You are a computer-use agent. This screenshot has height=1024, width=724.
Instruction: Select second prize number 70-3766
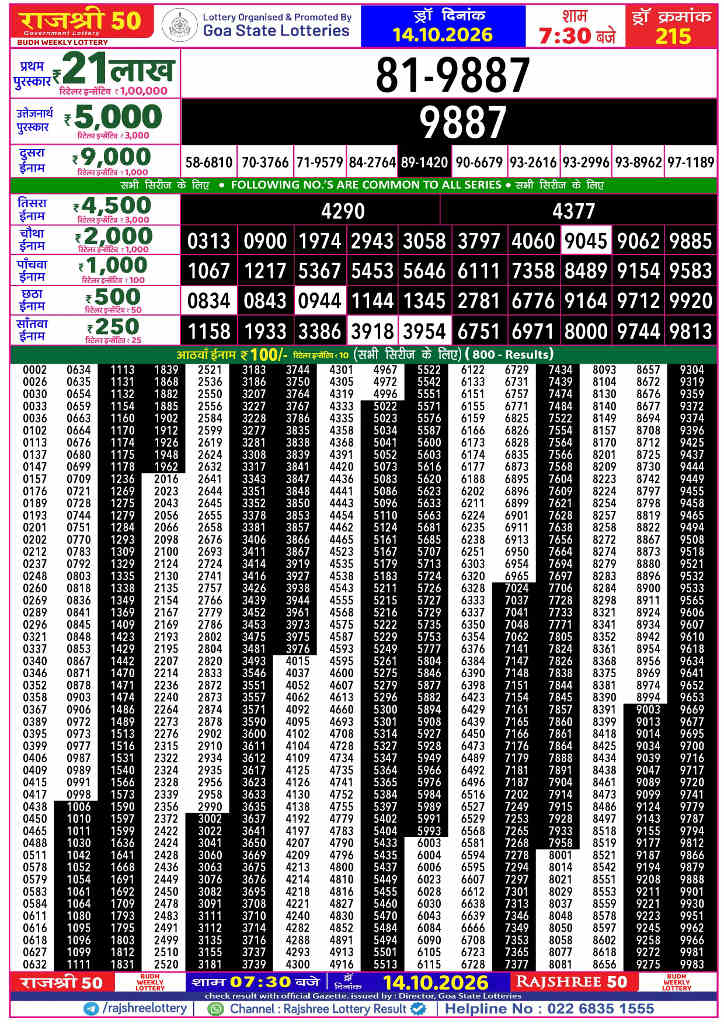pos(265,162)
